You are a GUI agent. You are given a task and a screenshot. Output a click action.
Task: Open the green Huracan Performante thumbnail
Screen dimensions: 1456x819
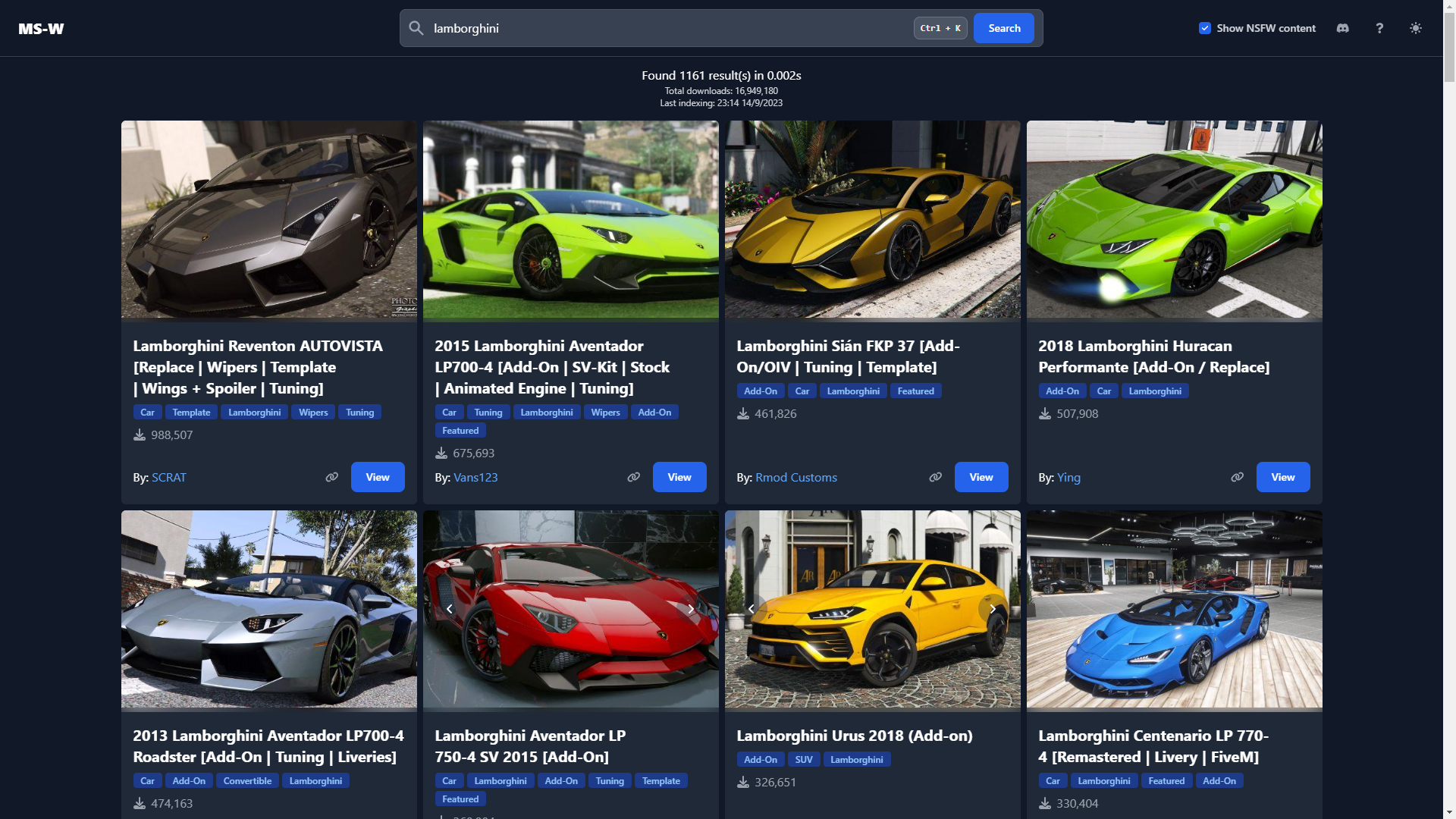pos(1175,219)
